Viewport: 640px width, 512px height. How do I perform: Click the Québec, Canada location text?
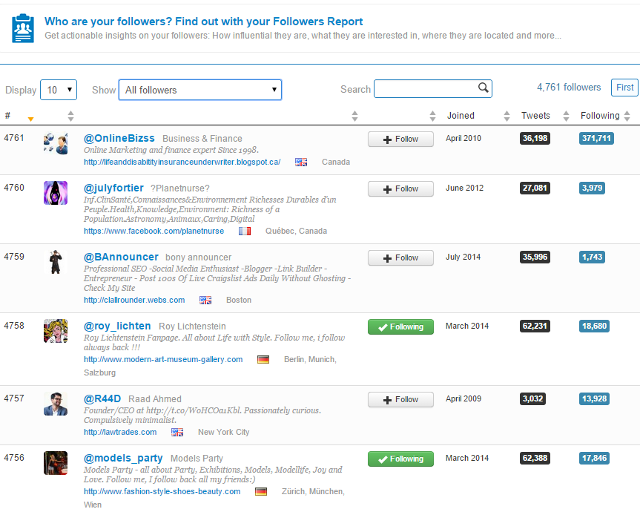tap(296, 231)
